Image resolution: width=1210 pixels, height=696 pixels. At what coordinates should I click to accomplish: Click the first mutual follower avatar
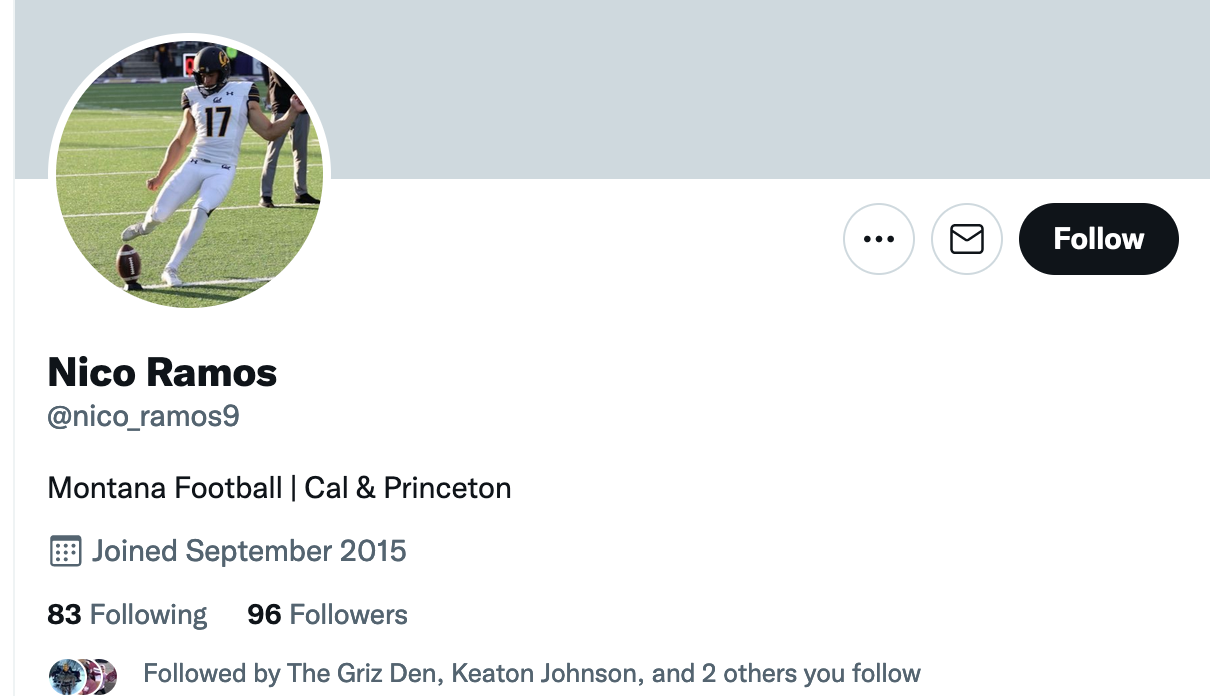click(65, 677)
